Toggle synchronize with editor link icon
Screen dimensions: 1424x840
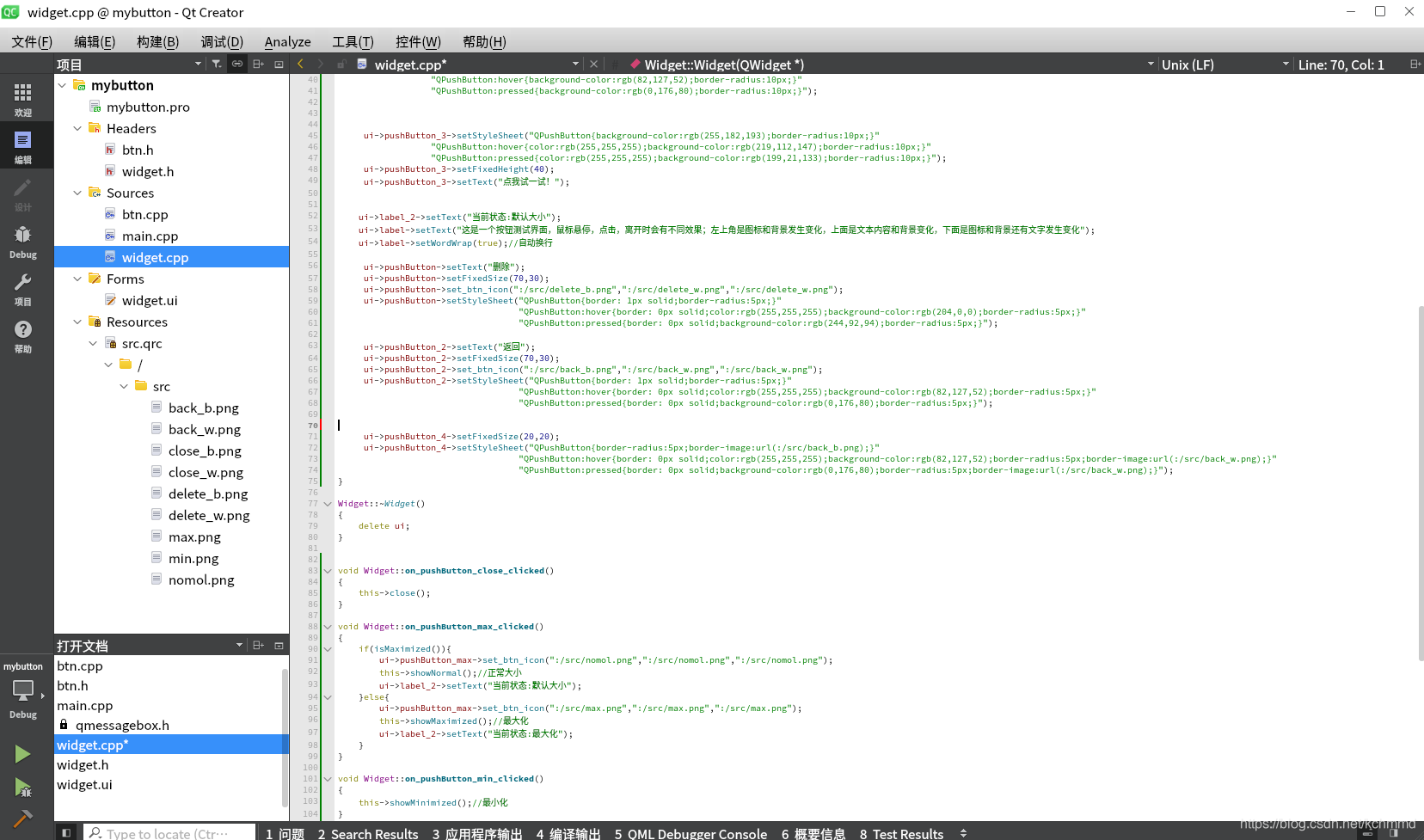coord(237,64)
